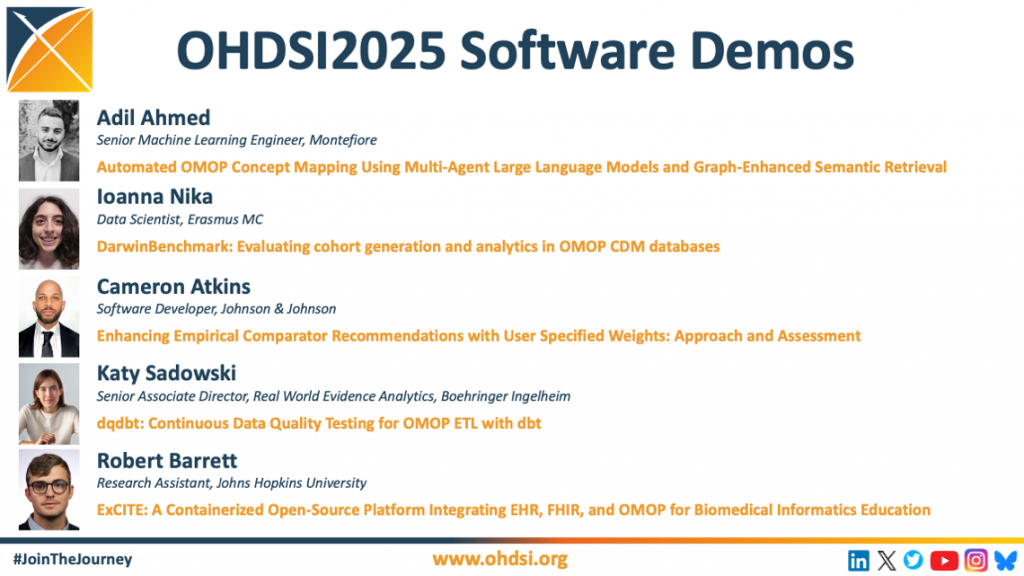The height and width of the screenshot is (576, 1024).
Task: Open the LinkedIn icon
Action: click(x=858, y=560)
